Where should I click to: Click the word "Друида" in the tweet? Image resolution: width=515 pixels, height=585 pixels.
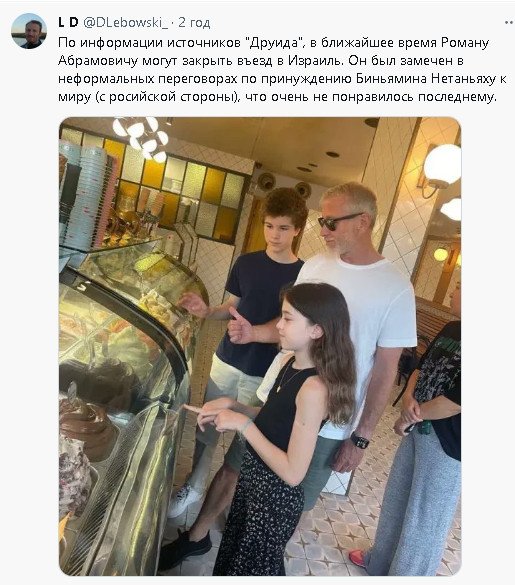click(275, 43)
